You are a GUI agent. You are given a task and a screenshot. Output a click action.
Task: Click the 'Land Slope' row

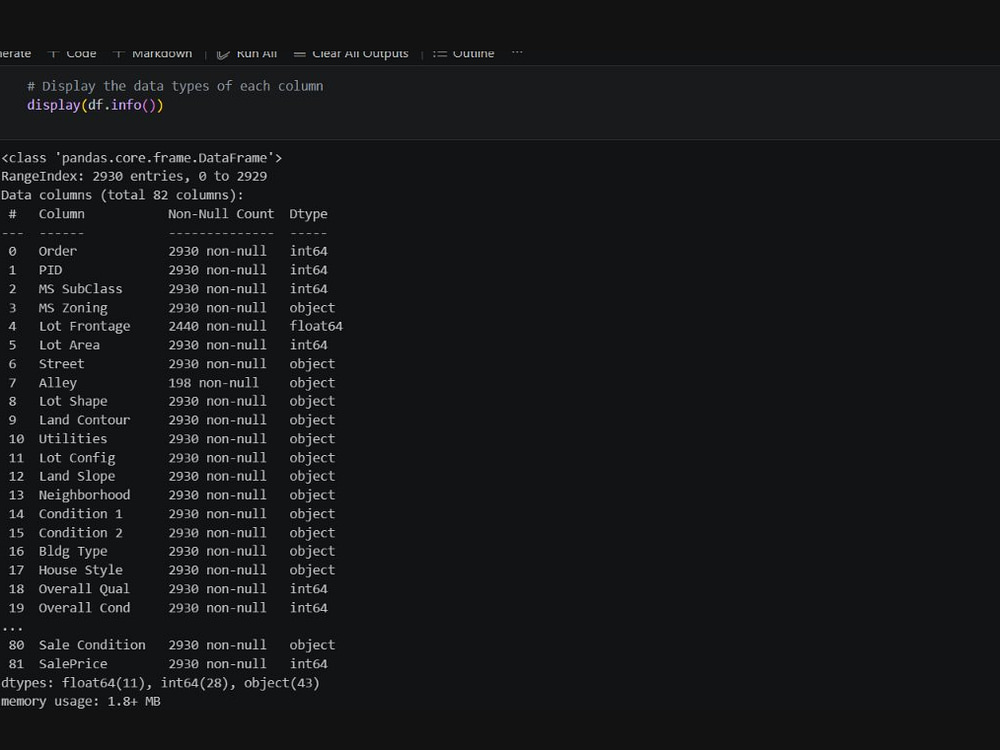click(x=172, y=476)
